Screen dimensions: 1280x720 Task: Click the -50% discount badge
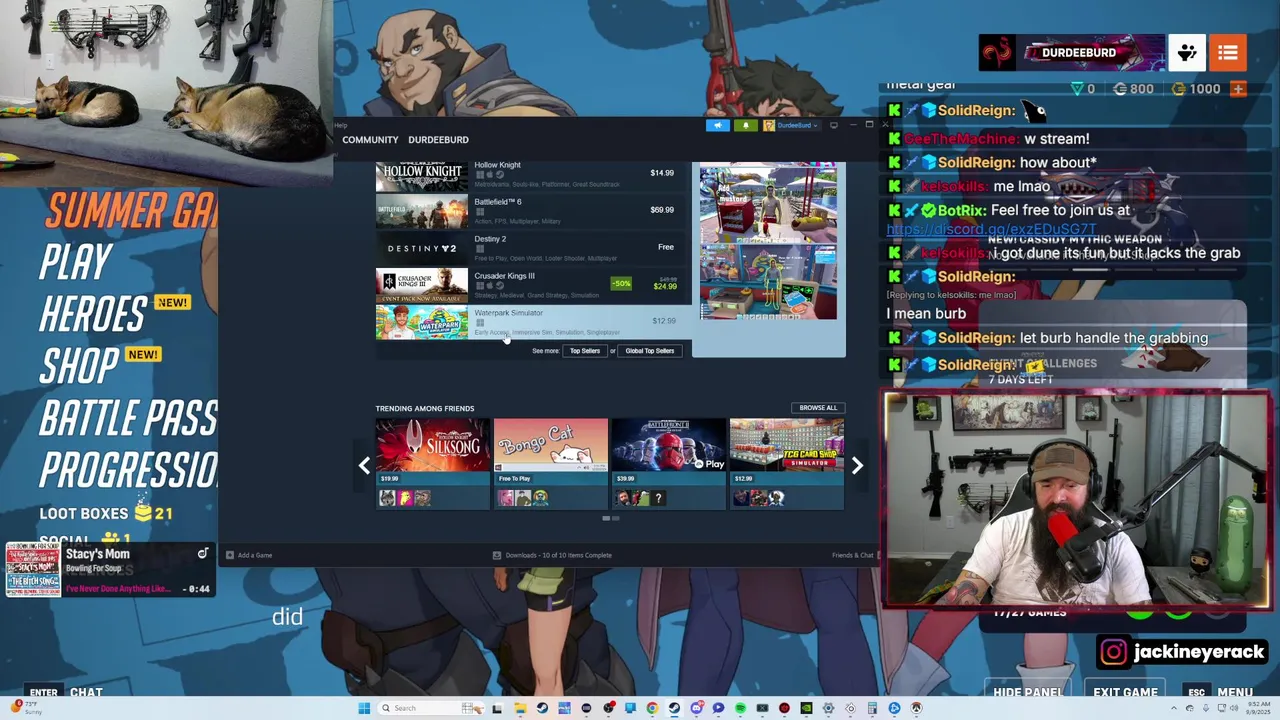[x=622, y=284]
